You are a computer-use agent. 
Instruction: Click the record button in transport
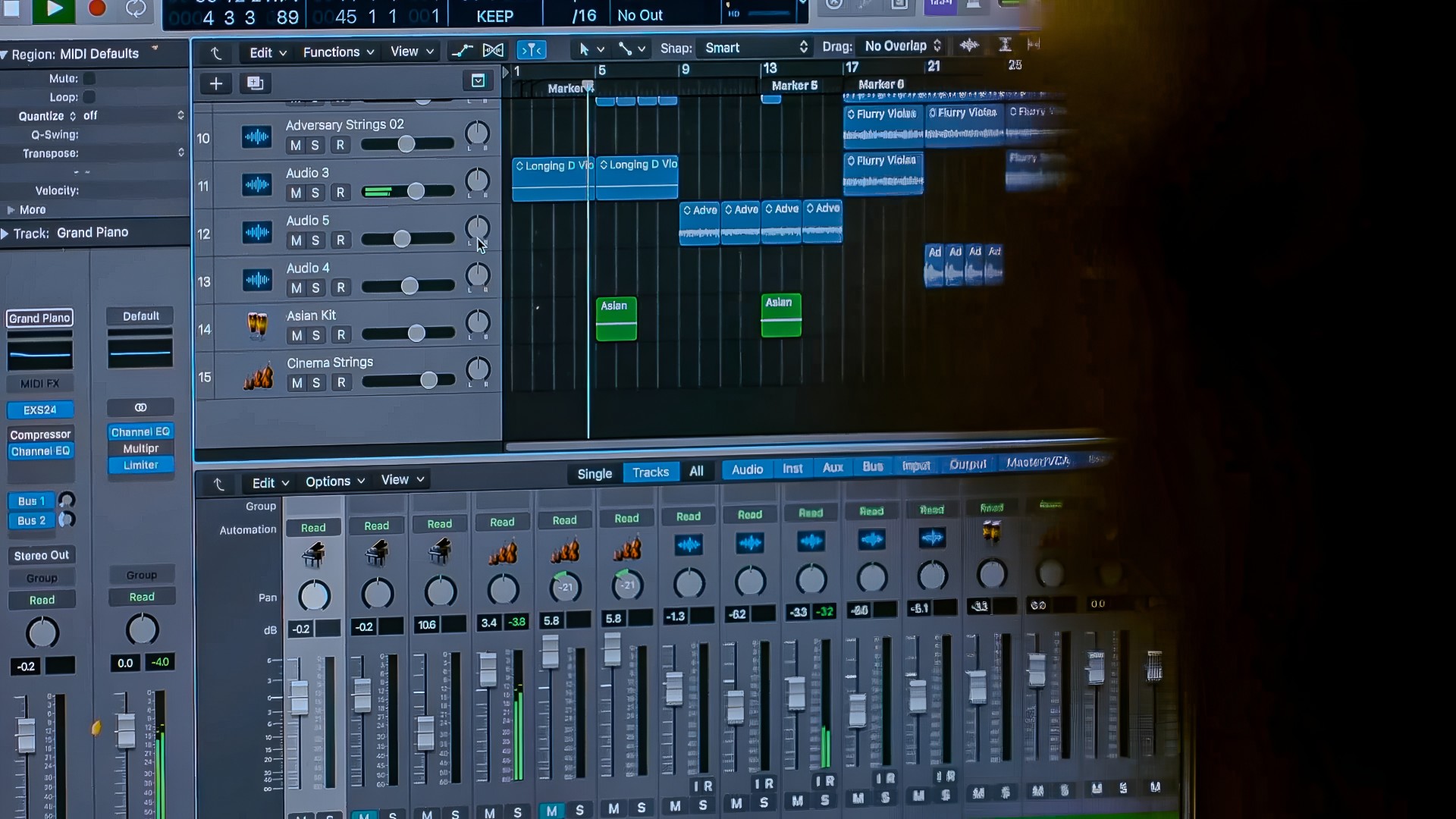[x=96, y=8]
